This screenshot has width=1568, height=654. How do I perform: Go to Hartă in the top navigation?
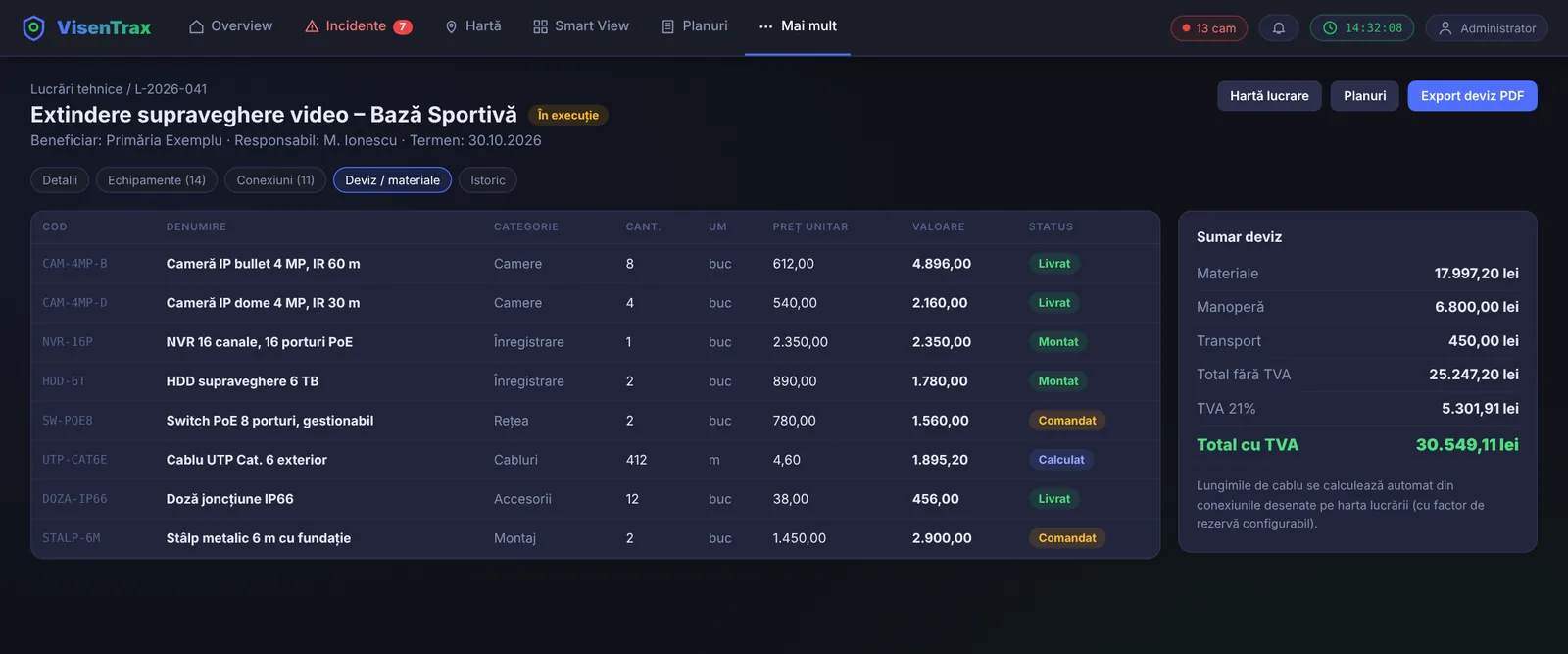click(472, 26)
